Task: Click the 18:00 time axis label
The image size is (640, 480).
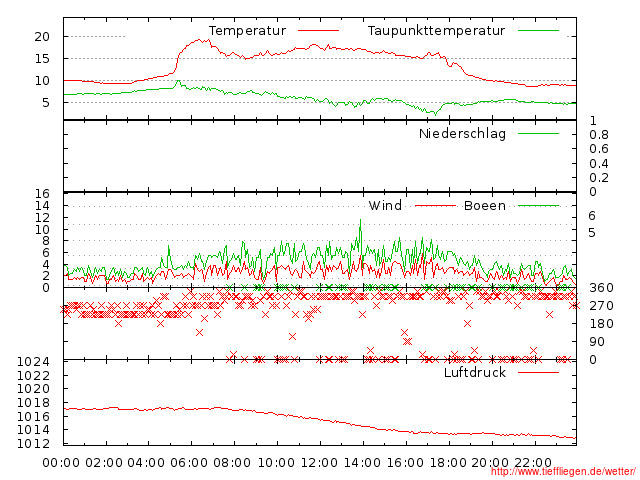Action: pyautogui.click(x=448, y=463)
